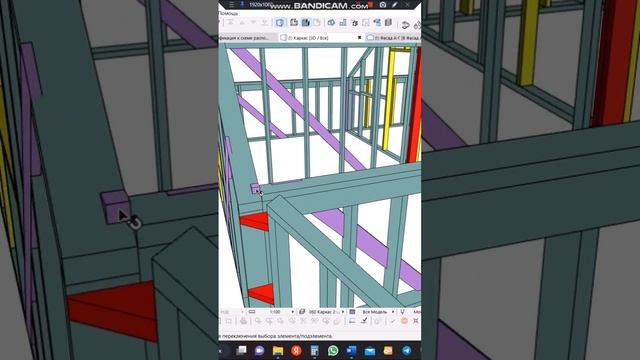
Task: Open Calculator from the taskbar
Action: 315,351
